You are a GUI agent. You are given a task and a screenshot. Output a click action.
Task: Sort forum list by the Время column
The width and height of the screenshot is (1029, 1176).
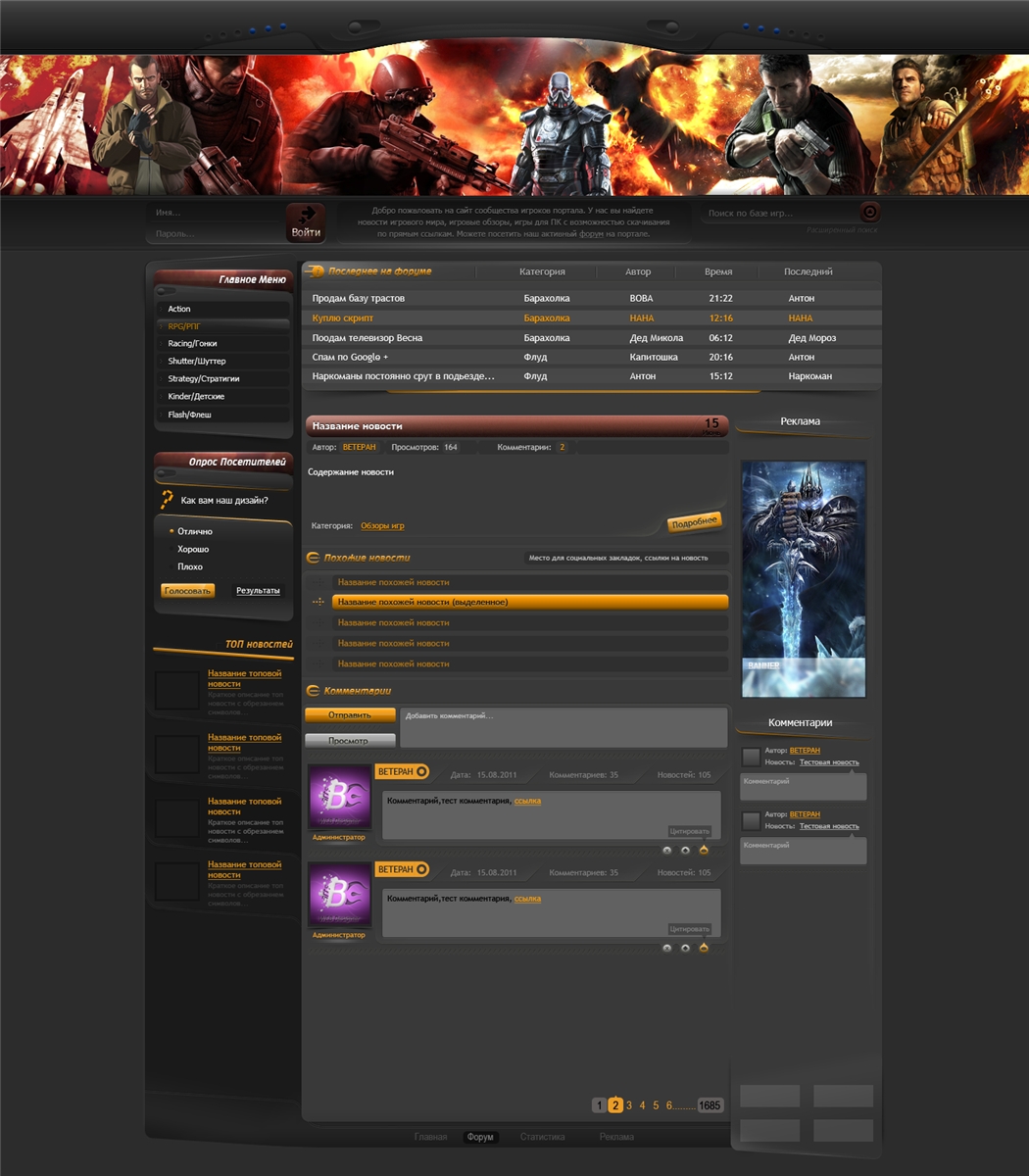tap(718, 271)
